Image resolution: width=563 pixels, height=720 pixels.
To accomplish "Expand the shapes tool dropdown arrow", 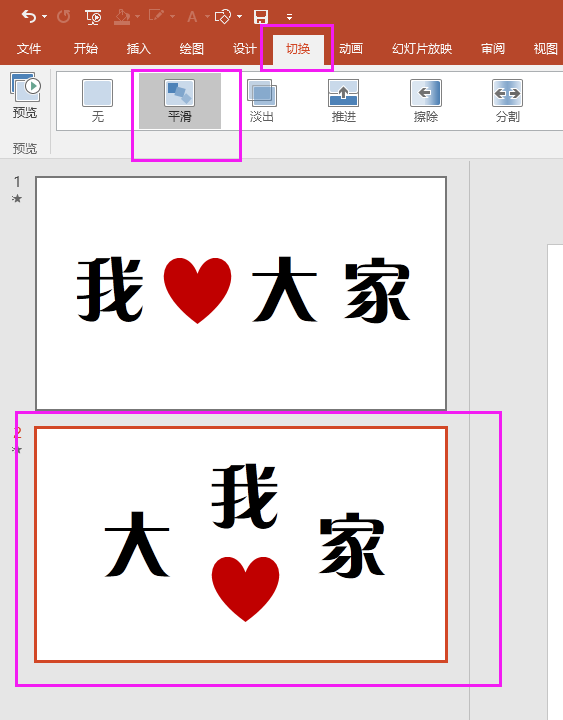I will pyautogui.click(x=239, y=17).
